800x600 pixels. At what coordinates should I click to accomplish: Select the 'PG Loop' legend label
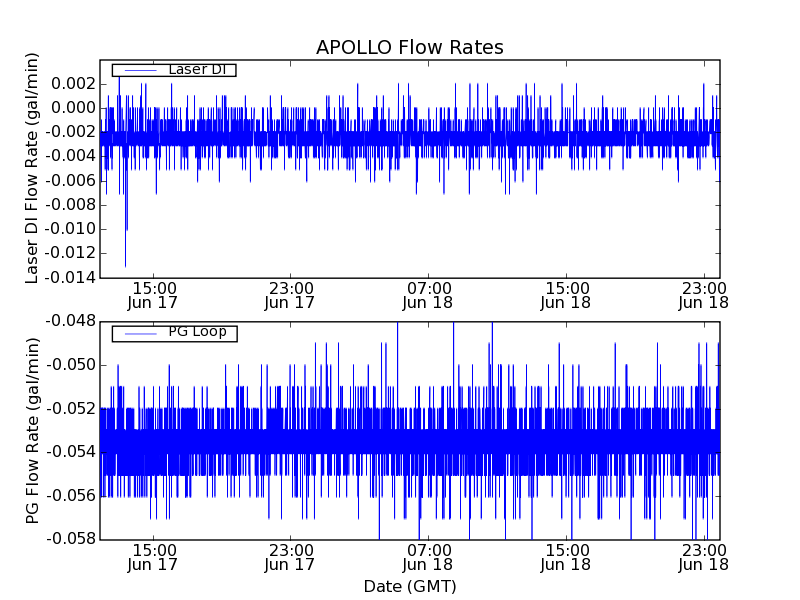click(197, 332)
